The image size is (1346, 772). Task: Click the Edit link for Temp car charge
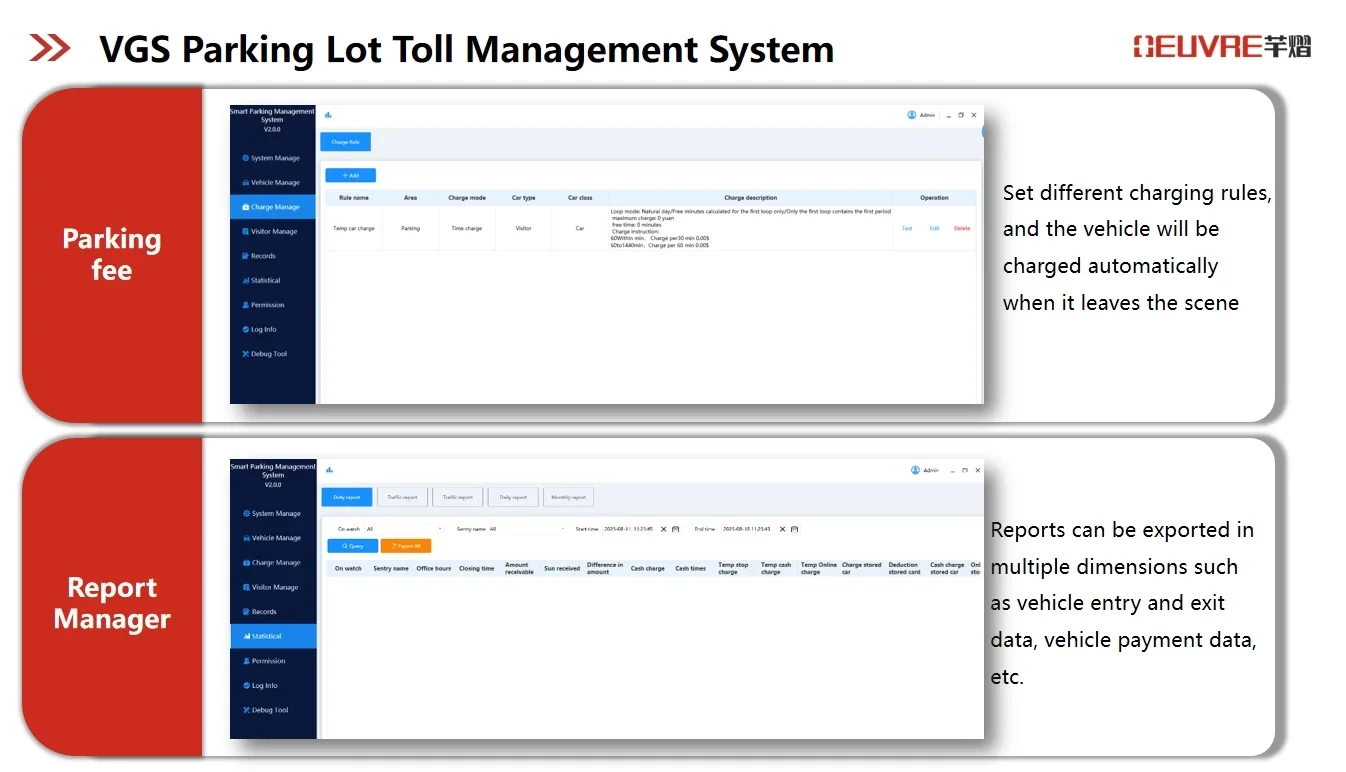point(935,228)
